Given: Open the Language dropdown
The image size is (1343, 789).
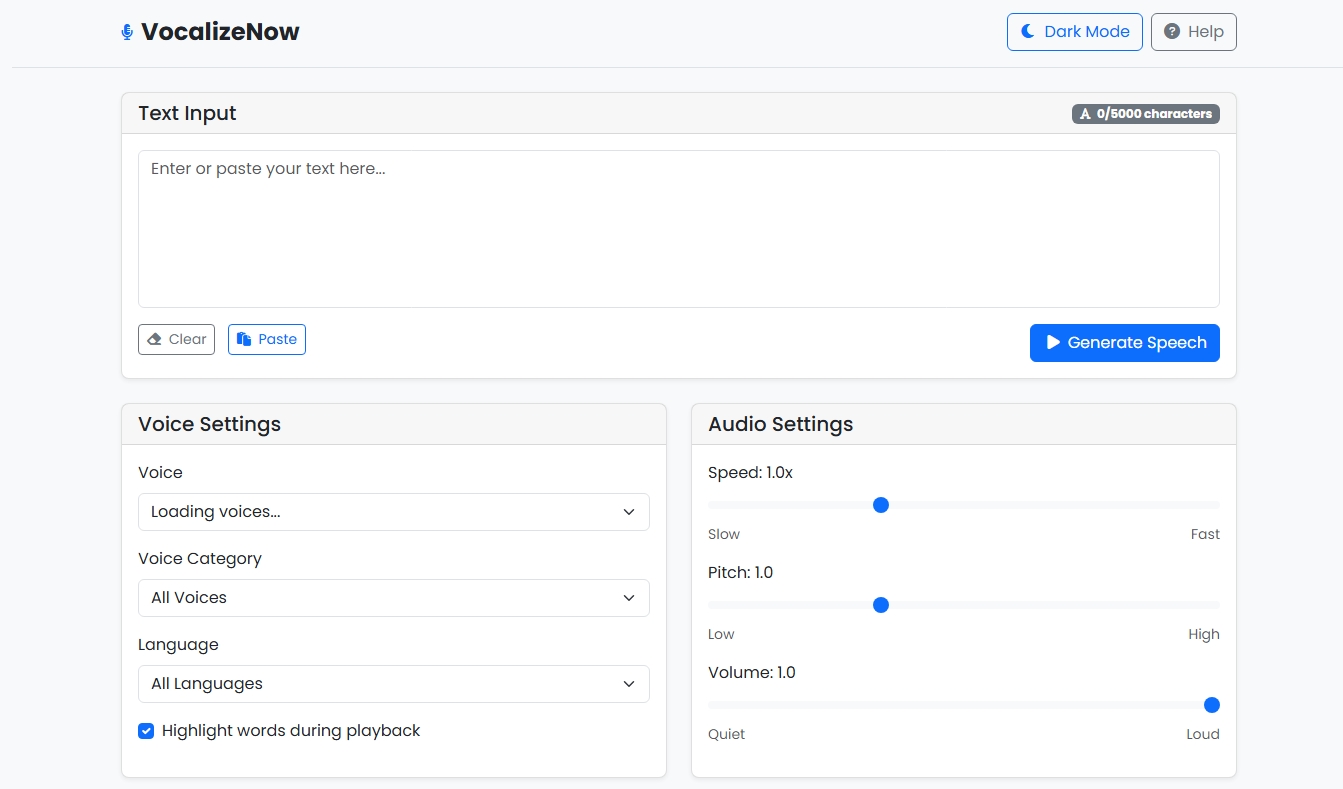Looking at the screenshot, I should 394,684.
